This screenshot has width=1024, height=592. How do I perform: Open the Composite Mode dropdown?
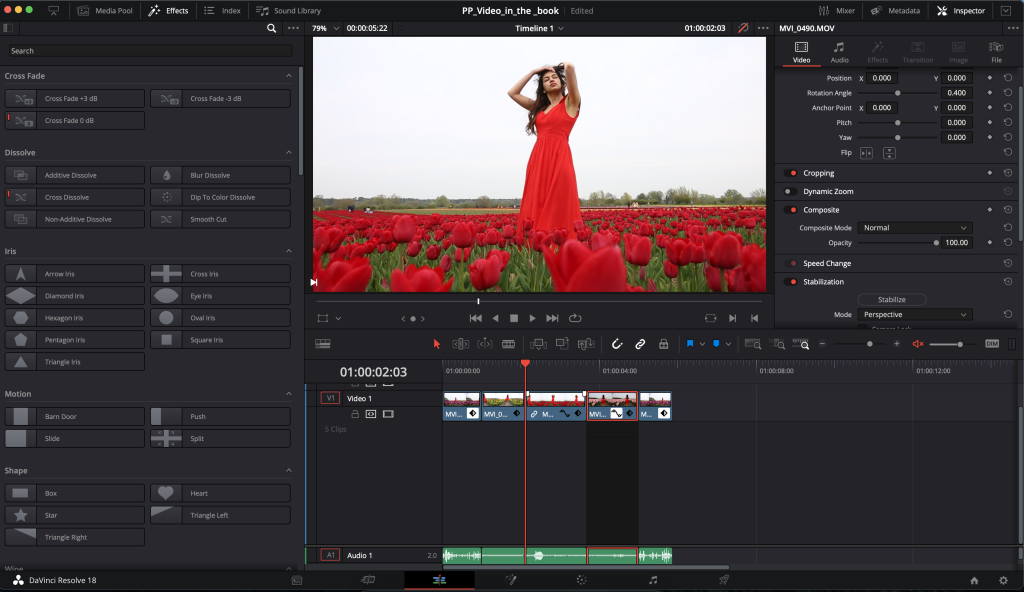[x=914, y=227]
